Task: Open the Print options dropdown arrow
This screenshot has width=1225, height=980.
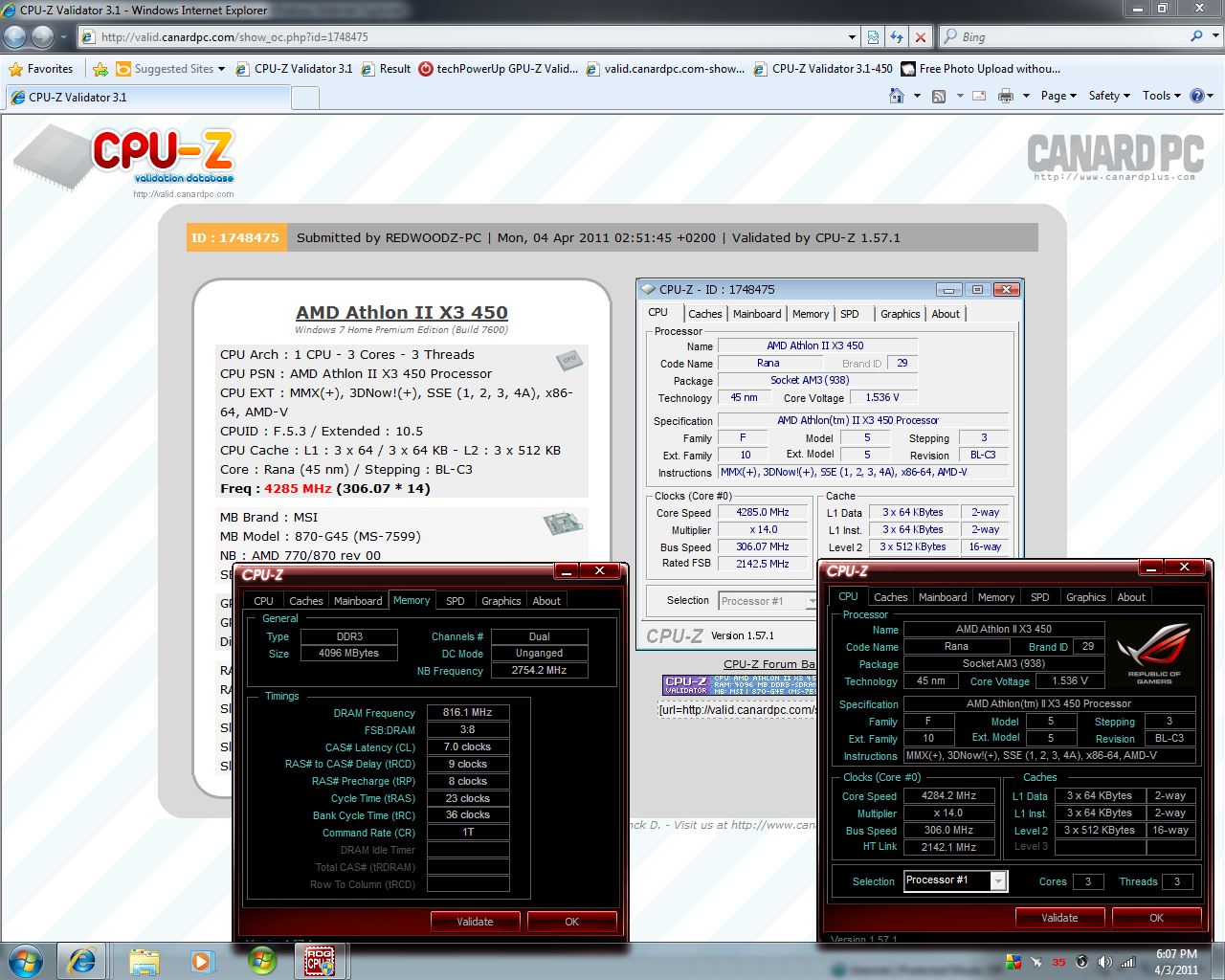Action: pyautogui.click(x=1026, y=96)
